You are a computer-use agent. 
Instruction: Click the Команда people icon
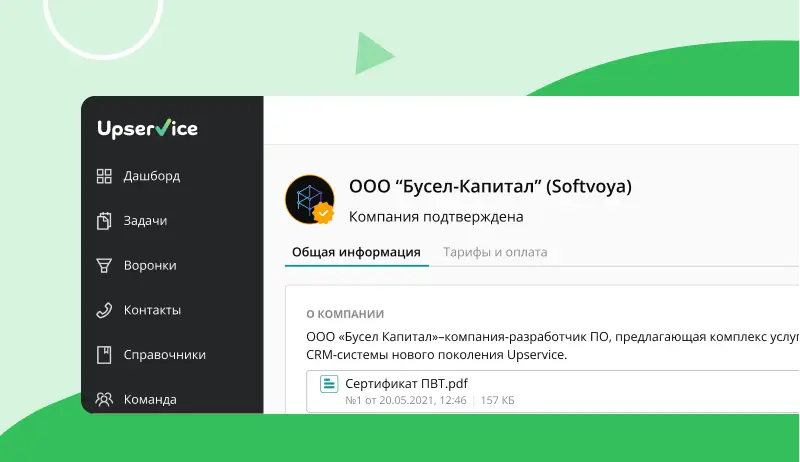pyautogui.click(x=104, y=399)
